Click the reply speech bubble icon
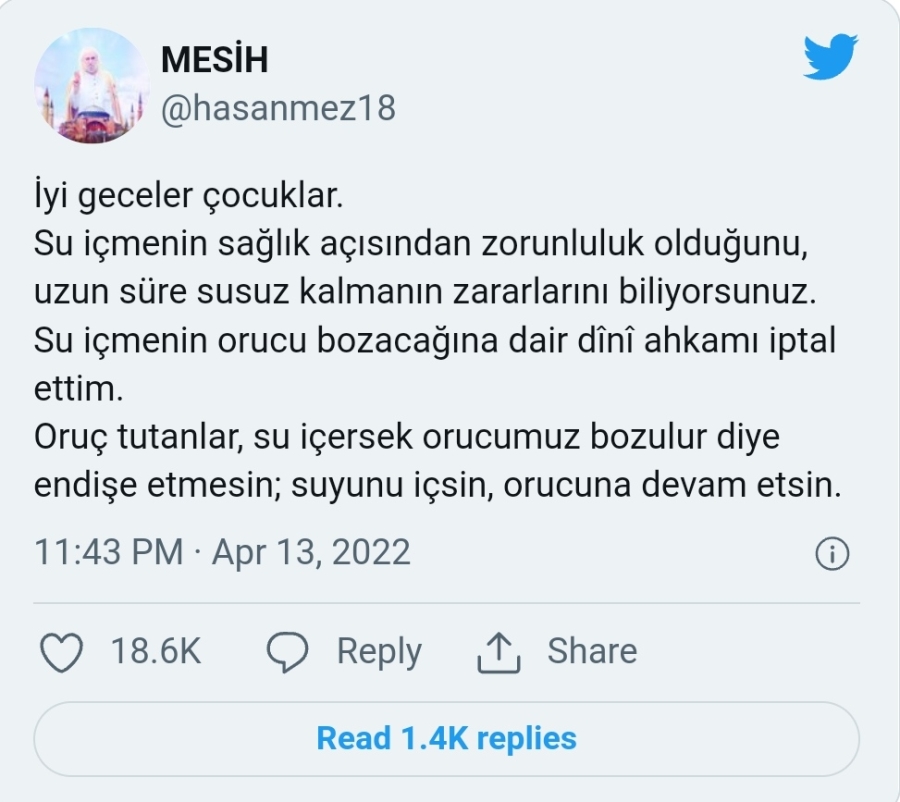 287,652
